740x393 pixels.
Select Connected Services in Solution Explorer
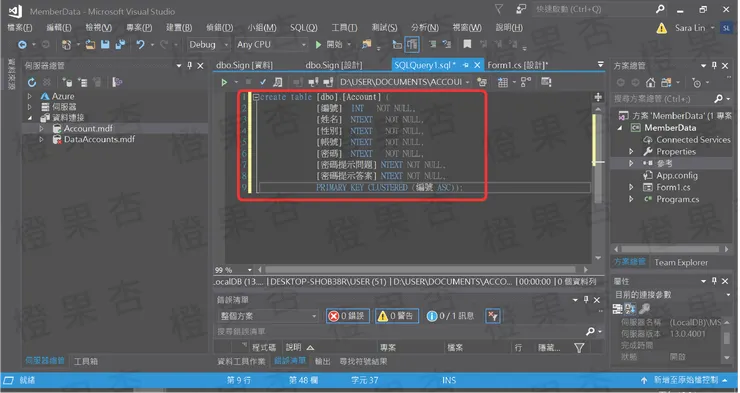(x=693, y=140)
